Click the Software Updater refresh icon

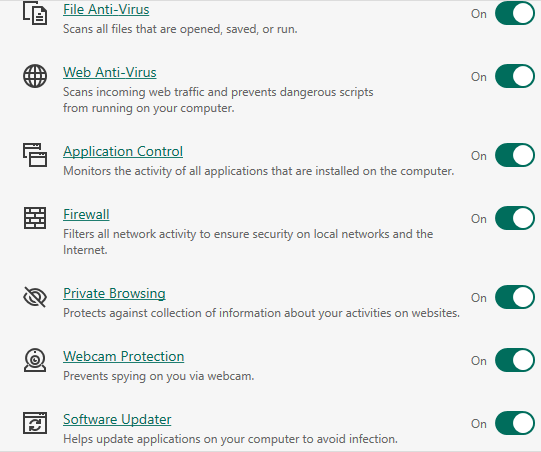(35, 423)
